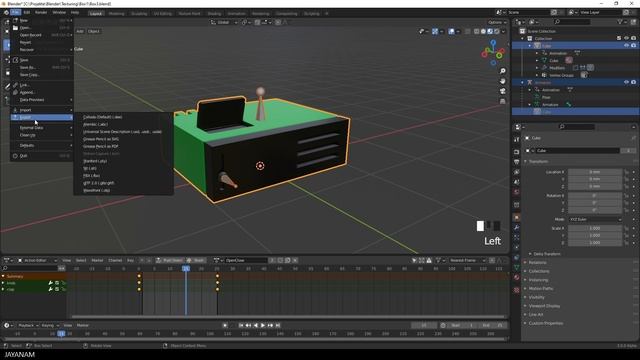Hide Armature via eye icon
Viewport: 640px width, 360px height.
point(626,82)
